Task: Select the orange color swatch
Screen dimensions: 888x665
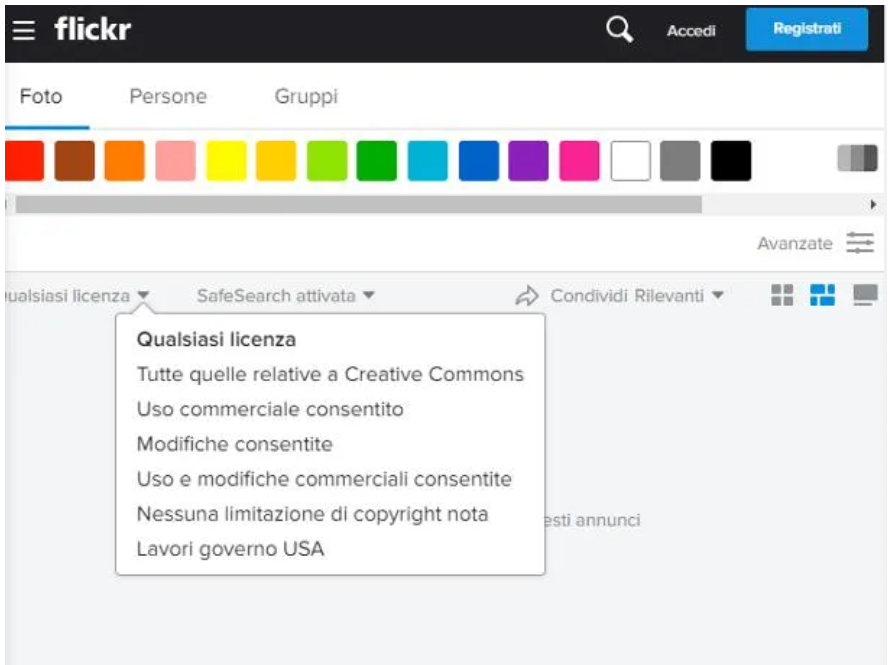Action: 125,161
